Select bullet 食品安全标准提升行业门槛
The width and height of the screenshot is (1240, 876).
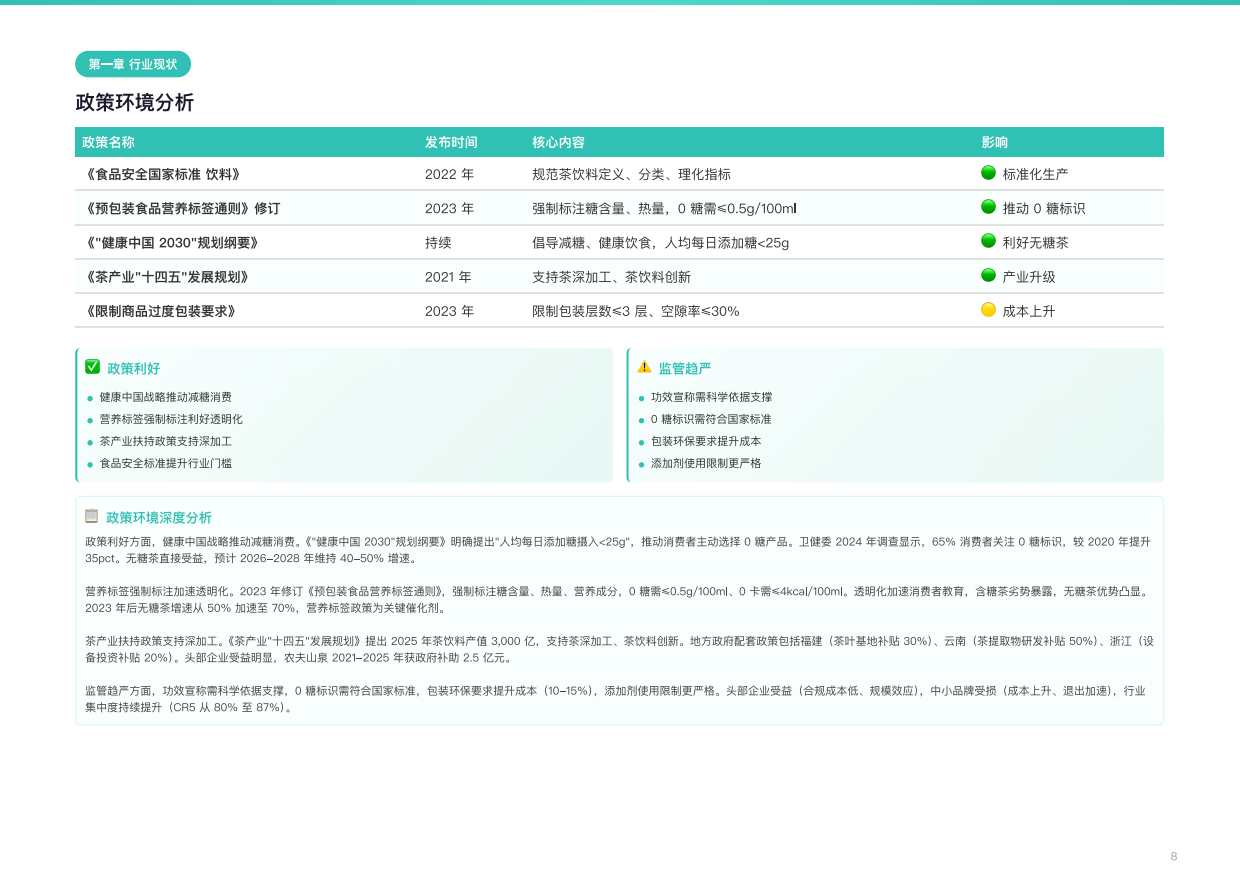pos(165,463)
